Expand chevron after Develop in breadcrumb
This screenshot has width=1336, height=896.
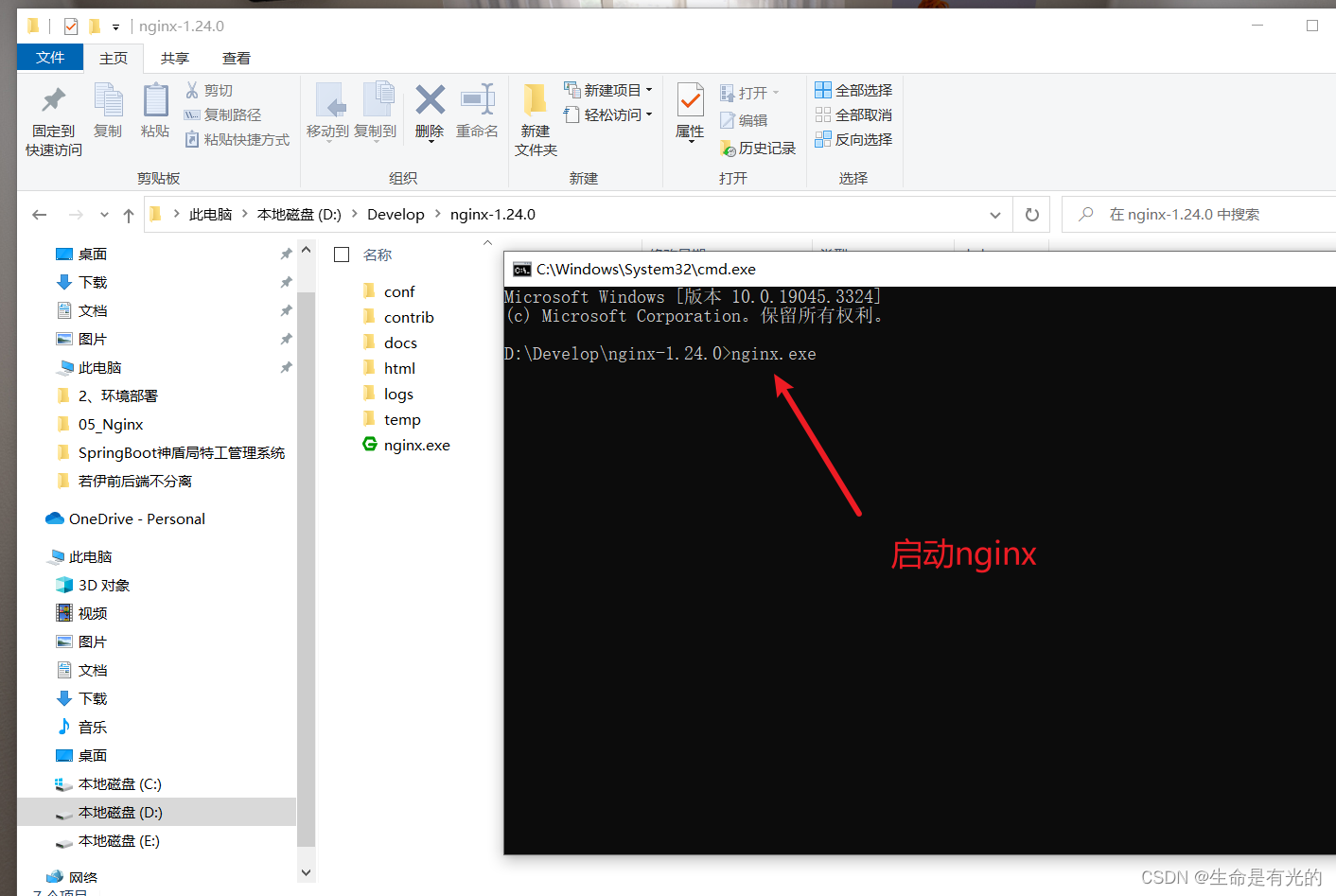pos(438,214)
